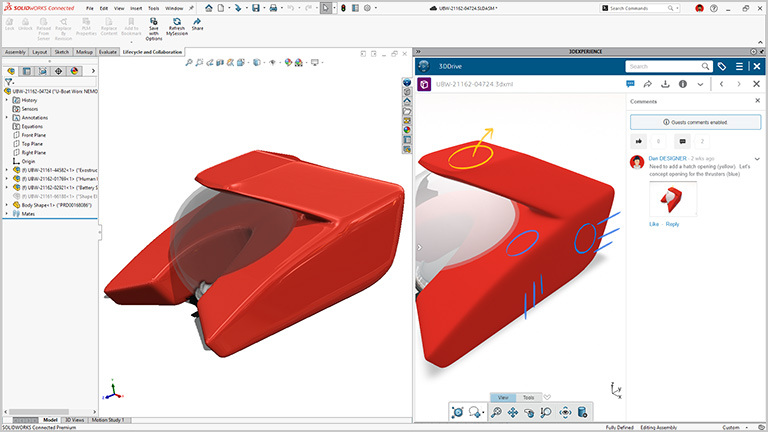The height and width of the screenshot is (432, 768).
Task: Click the Like link under the comment
Action: tap(654, 224)
